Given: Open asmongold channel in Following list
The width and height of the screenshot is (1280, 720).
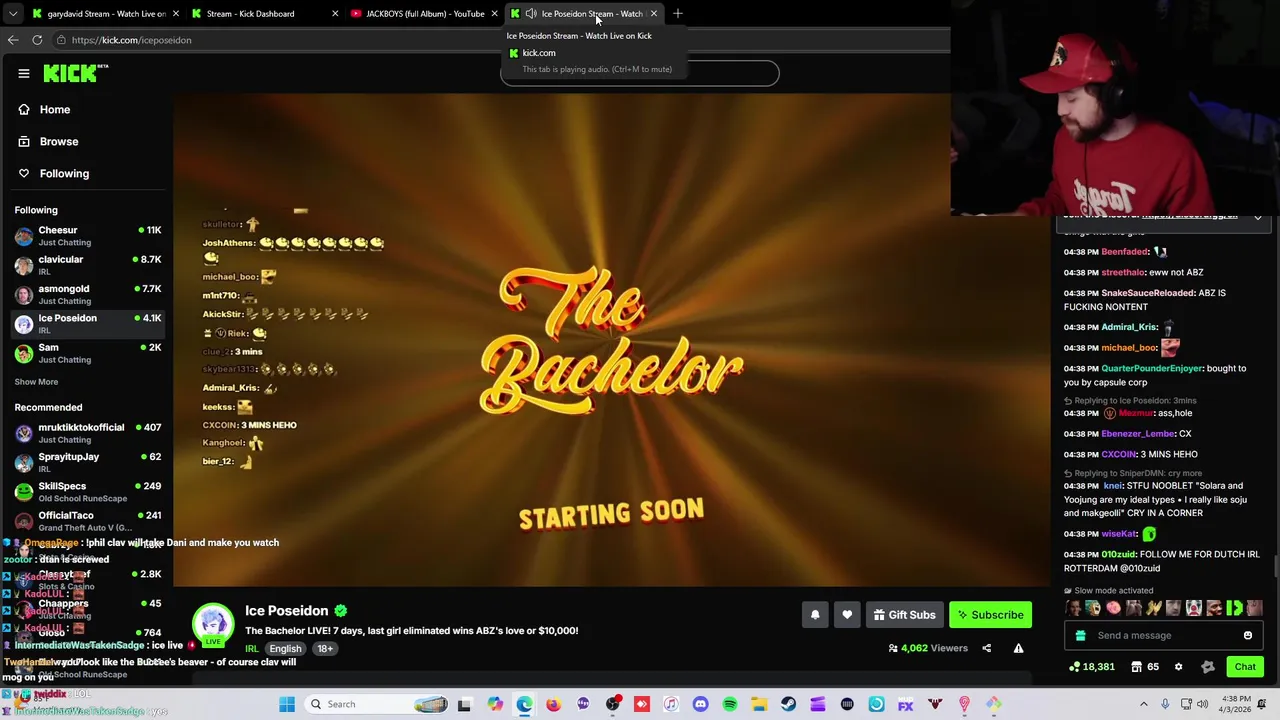Looking at the screenshot, I should coord(88,294).
